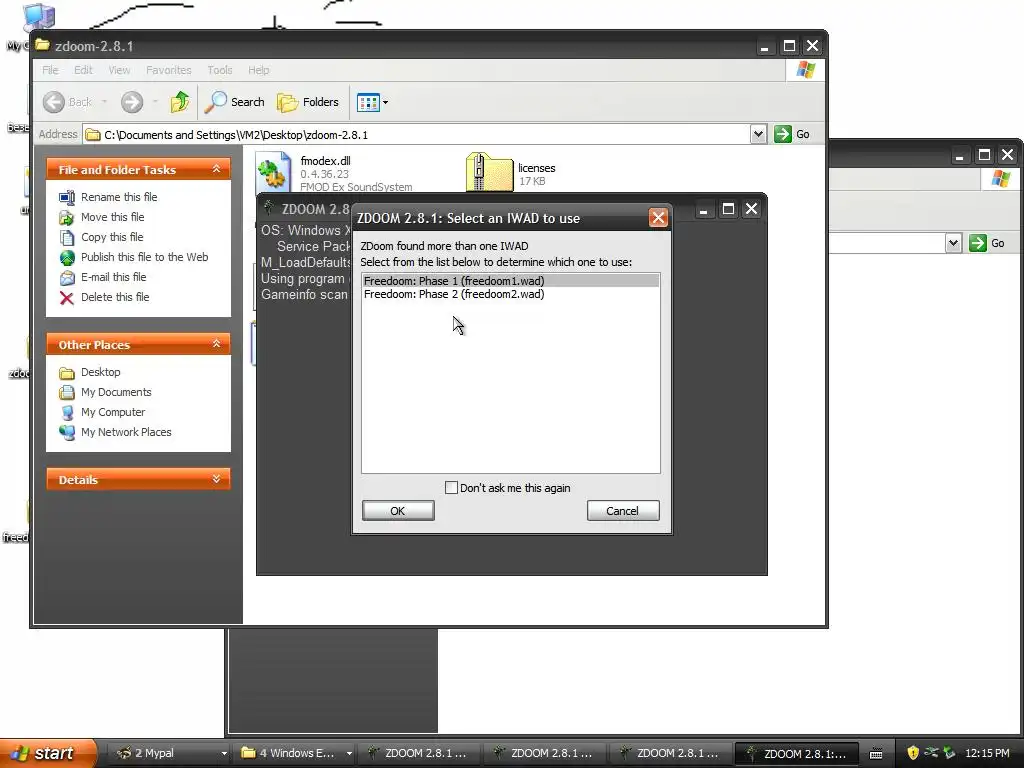Open Back history dropdown arrow
This screenshot has width=1024, height=768.
click(104, 102)
